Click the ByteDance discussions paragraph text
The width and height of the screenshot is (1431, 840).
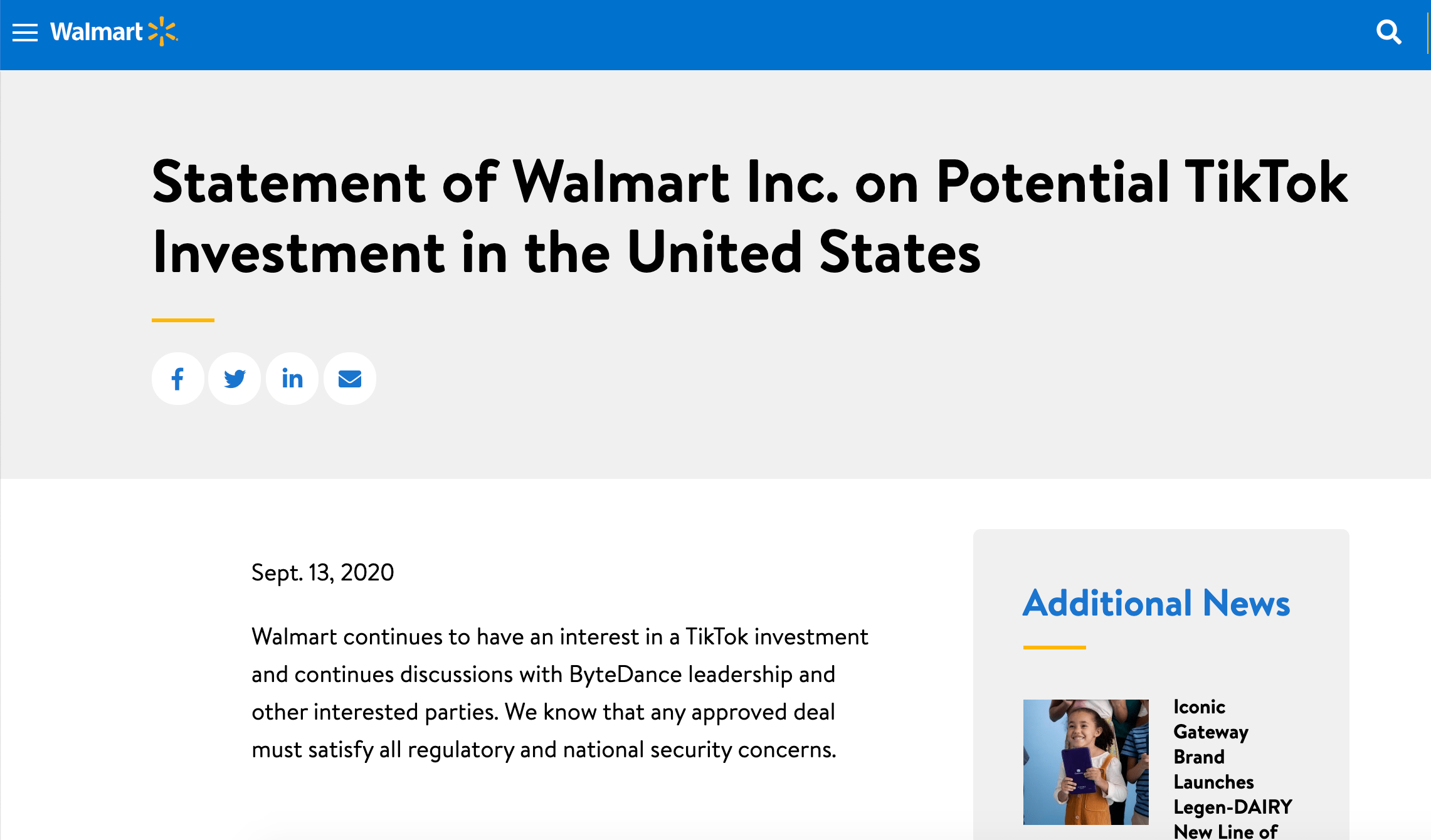(559, 693)
